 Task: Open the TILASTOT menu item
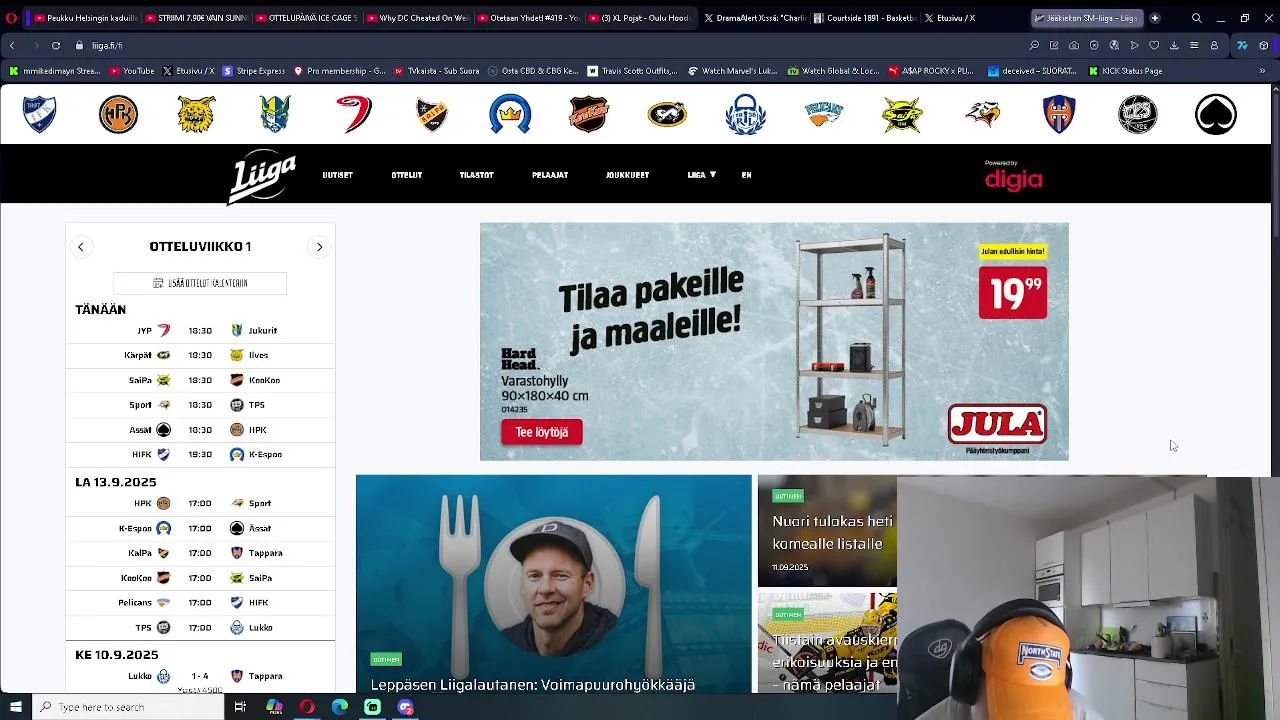476,175
